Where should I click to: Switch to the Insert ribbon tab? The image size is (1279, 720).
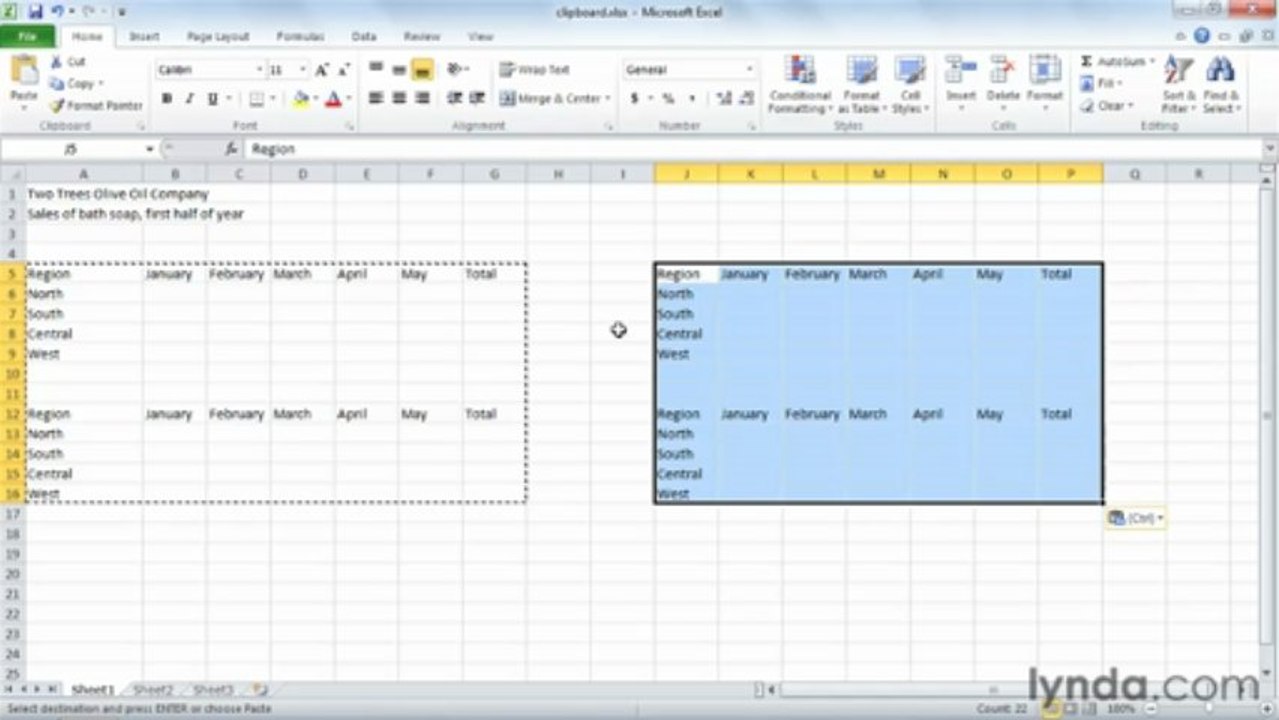coord(145,36)
